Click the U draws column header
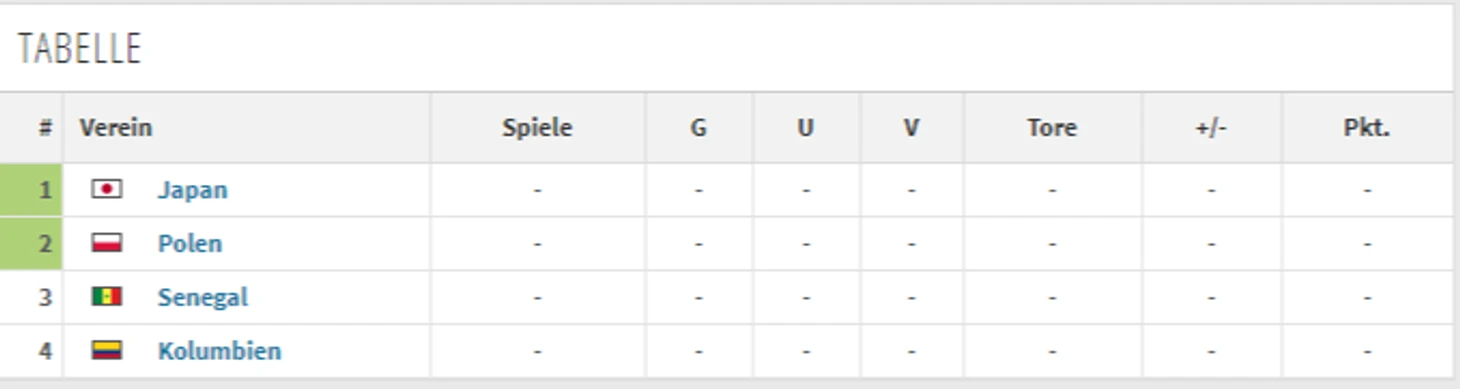The width and height of the screenshot is (1460, 389). [x=805, y=128]
